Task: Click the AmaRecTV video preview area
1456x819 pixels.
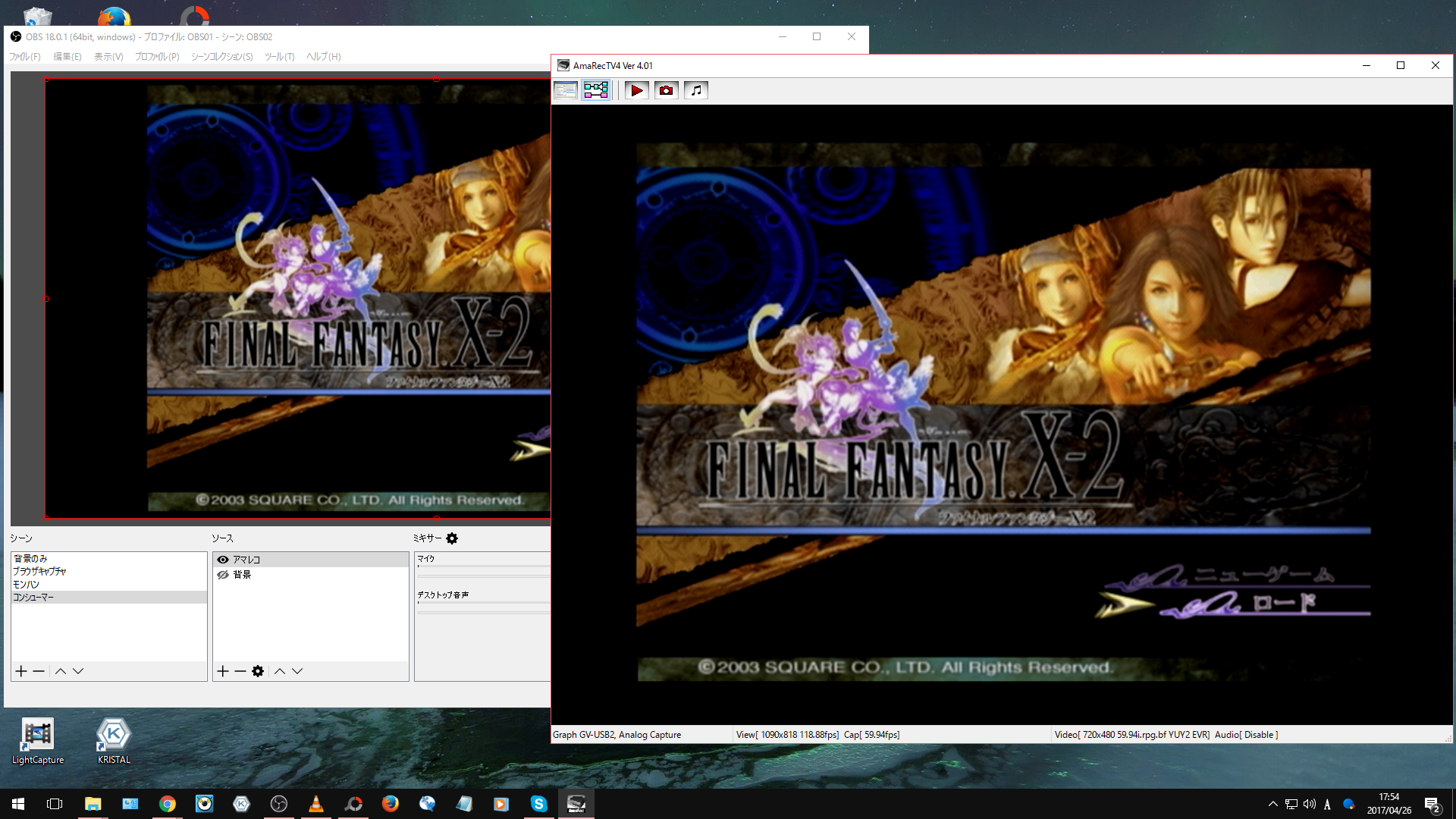Action: pyautogui.click(x=1003, y=415)
